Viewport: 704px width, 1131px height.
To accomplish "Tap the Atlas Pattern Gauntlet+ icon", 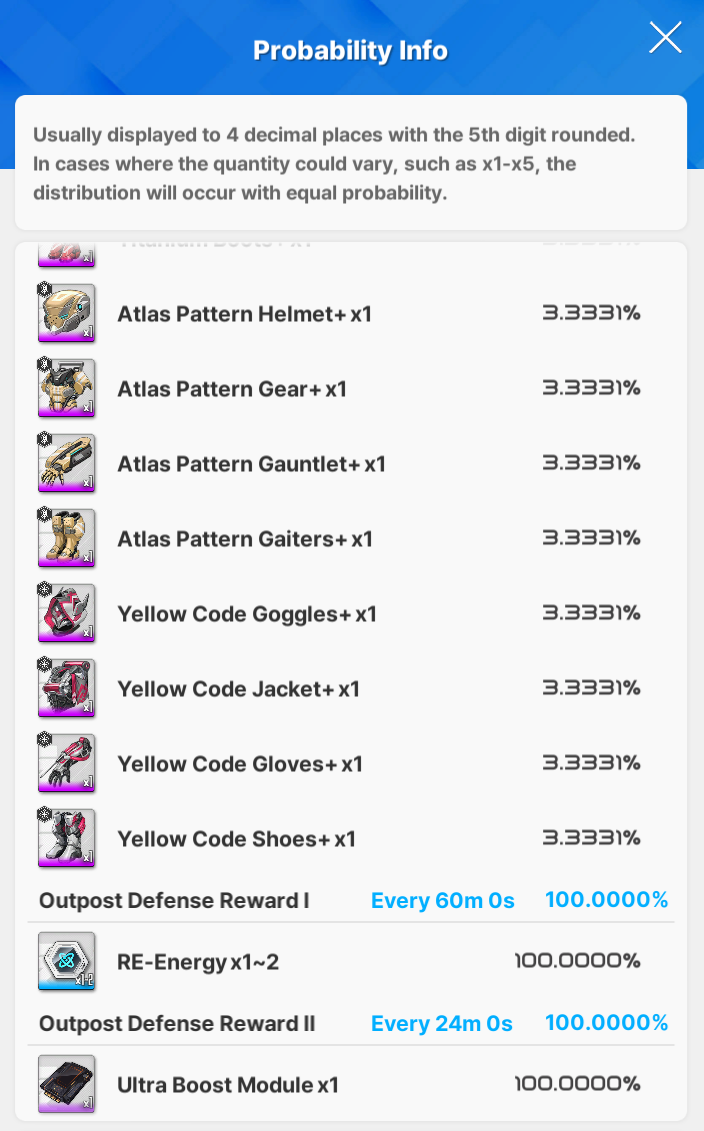I will click(67, 463).
